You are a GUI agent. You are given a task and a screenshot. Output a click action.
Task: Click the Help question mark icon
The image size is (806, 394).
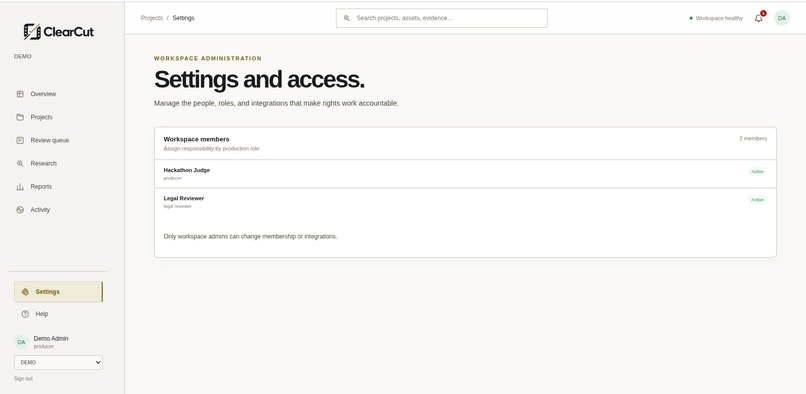click(25, 314)
